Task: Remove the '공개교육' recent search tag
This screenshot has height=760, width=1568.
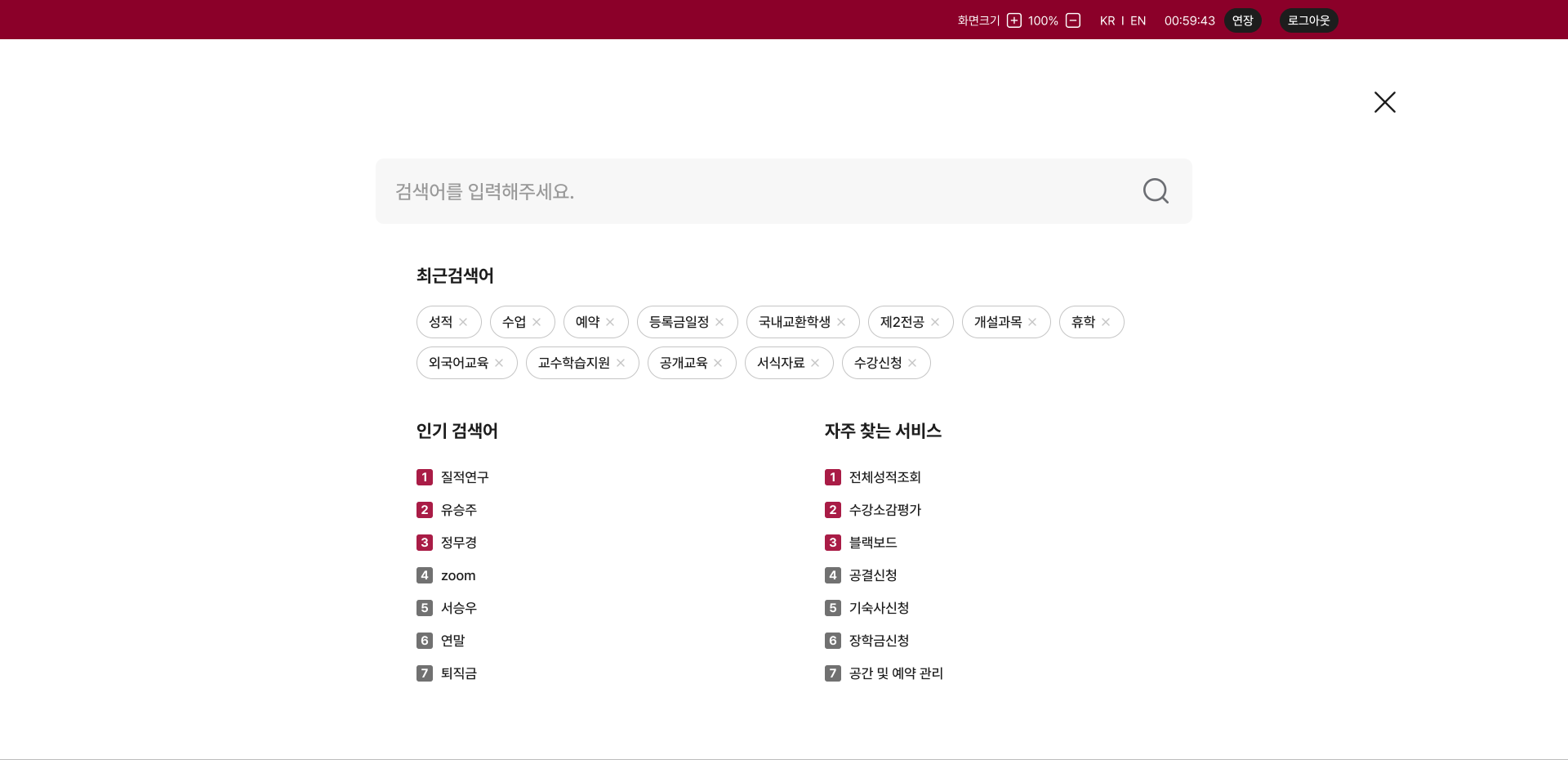Action: pos(717,363)
